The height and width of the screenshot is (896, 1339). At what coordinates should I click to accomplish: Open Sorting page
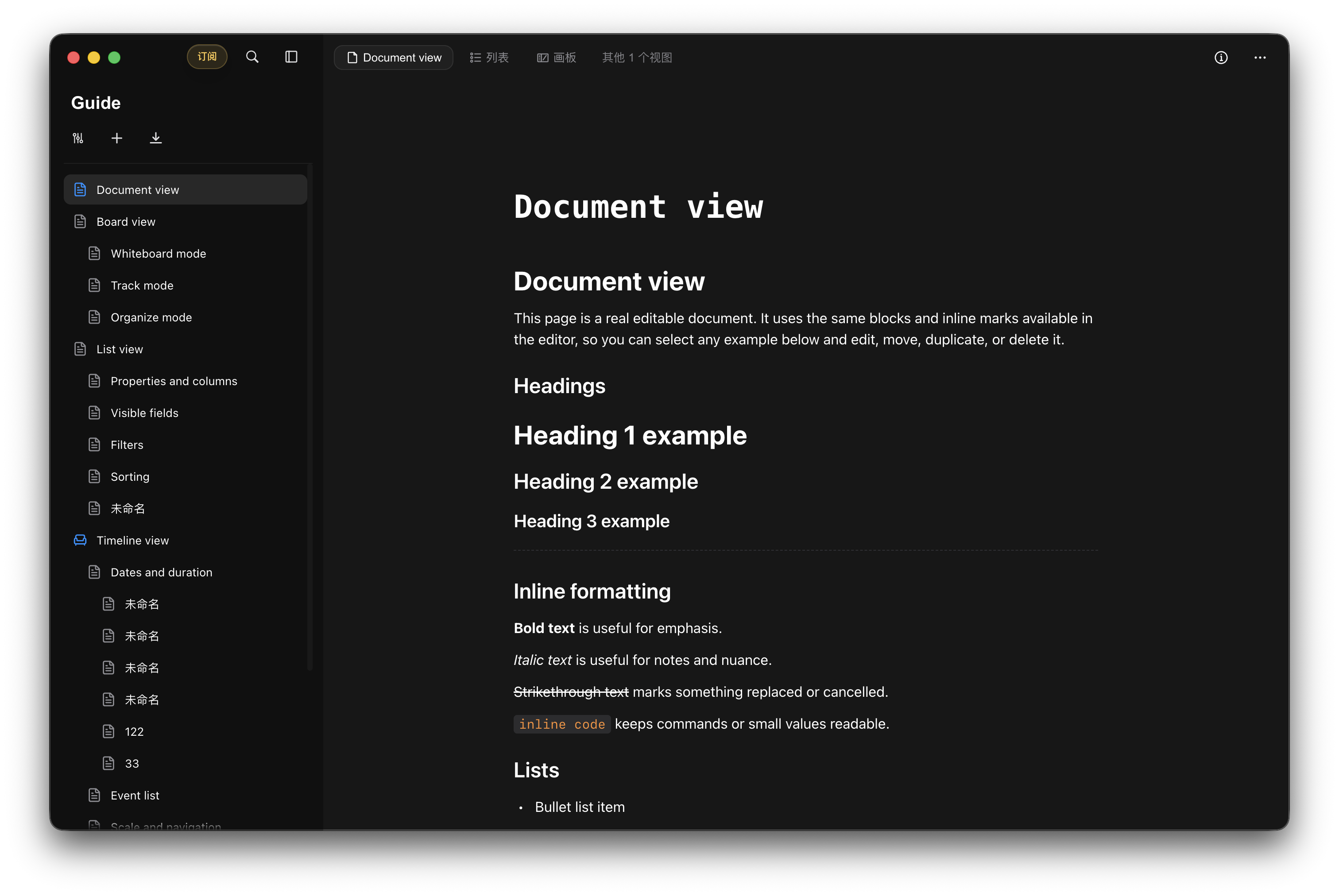(x=186, y=477)
